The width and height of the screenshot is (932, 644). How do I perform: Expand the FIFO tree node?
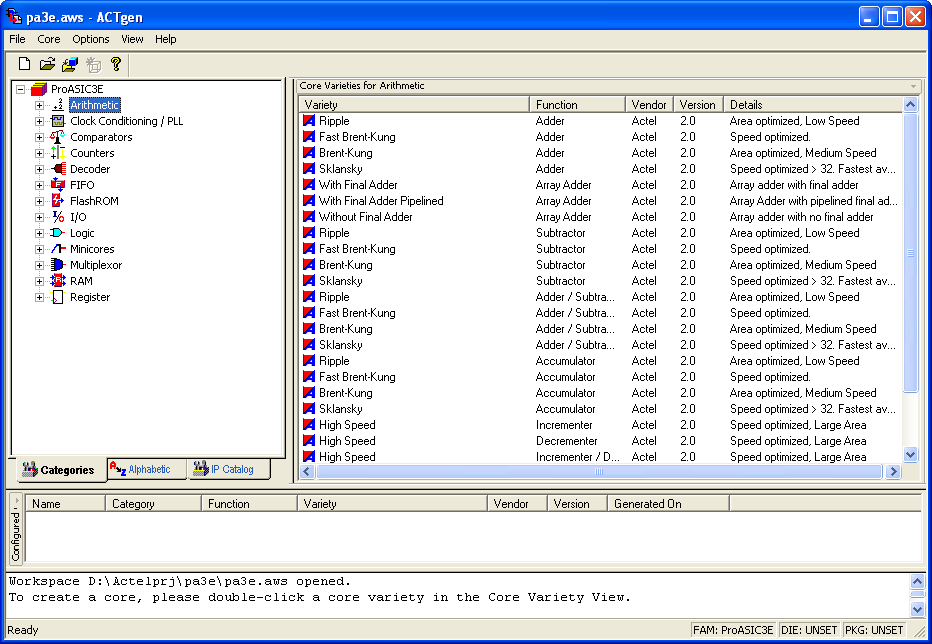coord(39,185)
